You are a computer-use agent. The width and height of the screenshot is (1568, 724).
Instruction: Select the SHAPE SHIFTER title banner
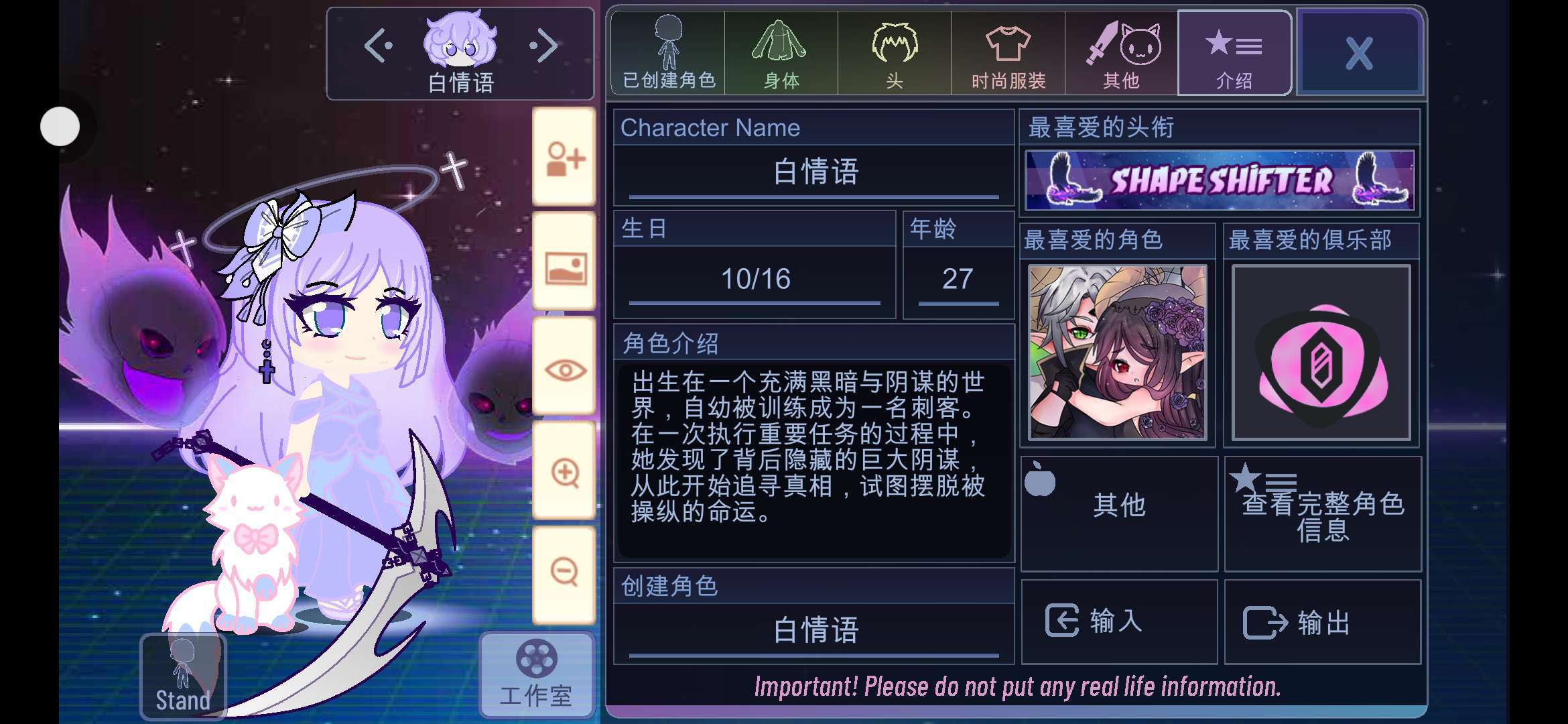pos(1220,180)
